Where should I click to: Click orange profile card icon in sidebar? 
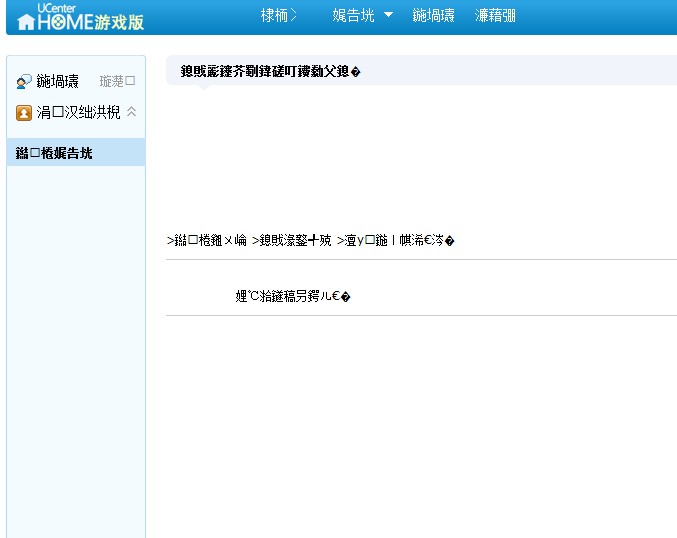tap(24, 113)
